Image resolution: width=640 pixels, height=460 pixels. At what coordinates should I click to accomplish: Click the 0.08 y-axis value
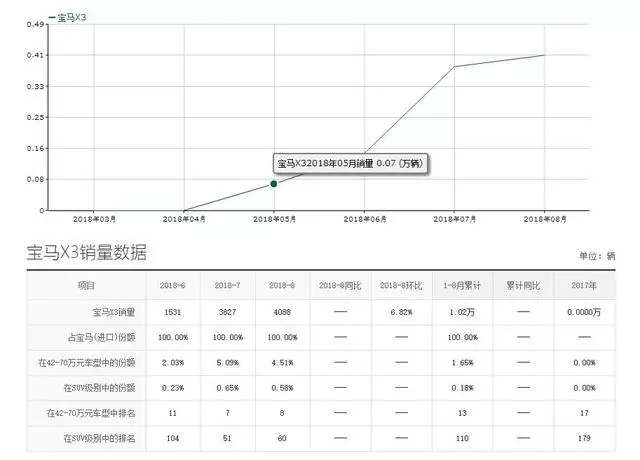coord(35,180)
